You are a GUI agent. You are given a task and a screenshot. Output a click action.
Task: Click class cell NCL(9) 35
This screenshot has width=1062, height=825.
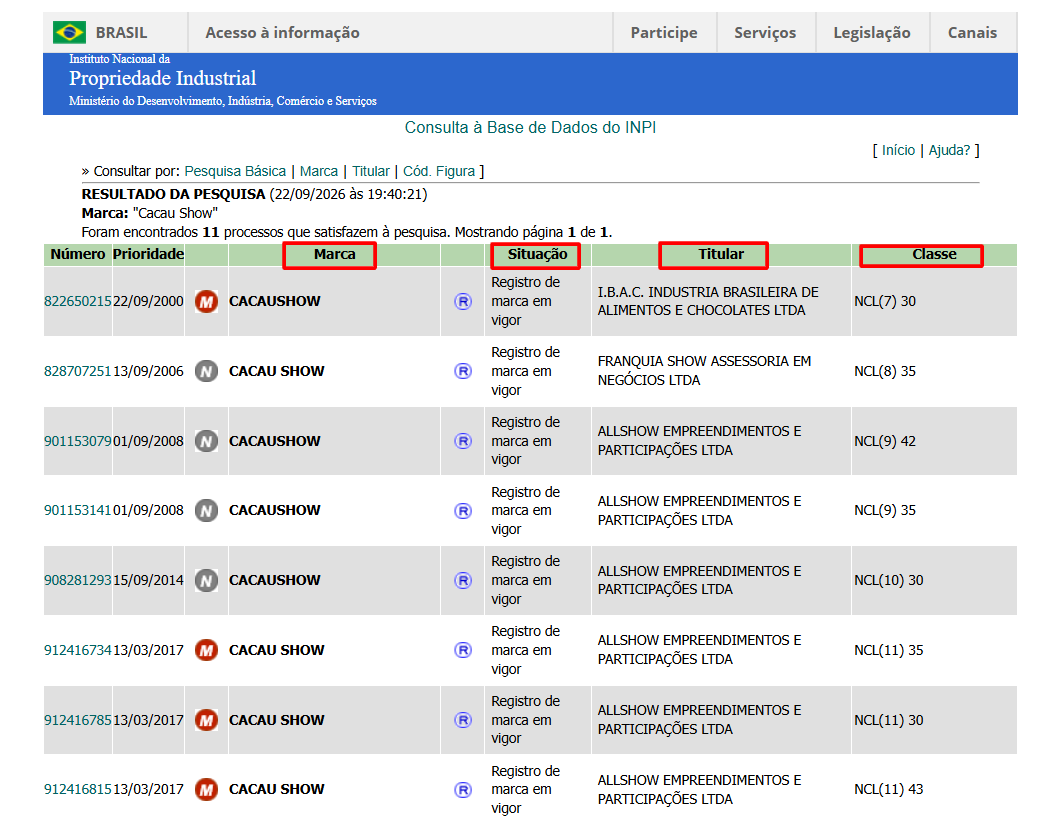885,510
